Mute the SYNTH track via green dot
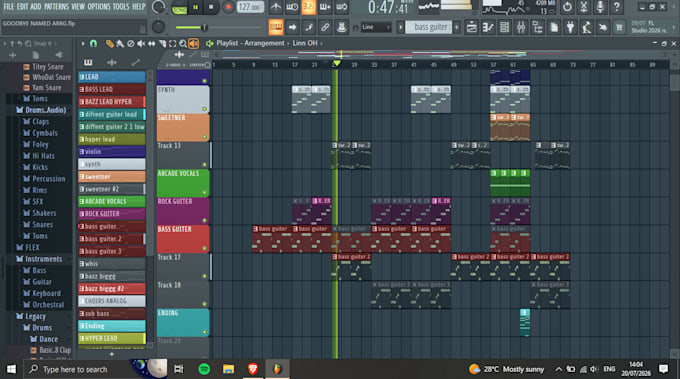The height and width of the screenshot is (379, 680). [204, 109]
